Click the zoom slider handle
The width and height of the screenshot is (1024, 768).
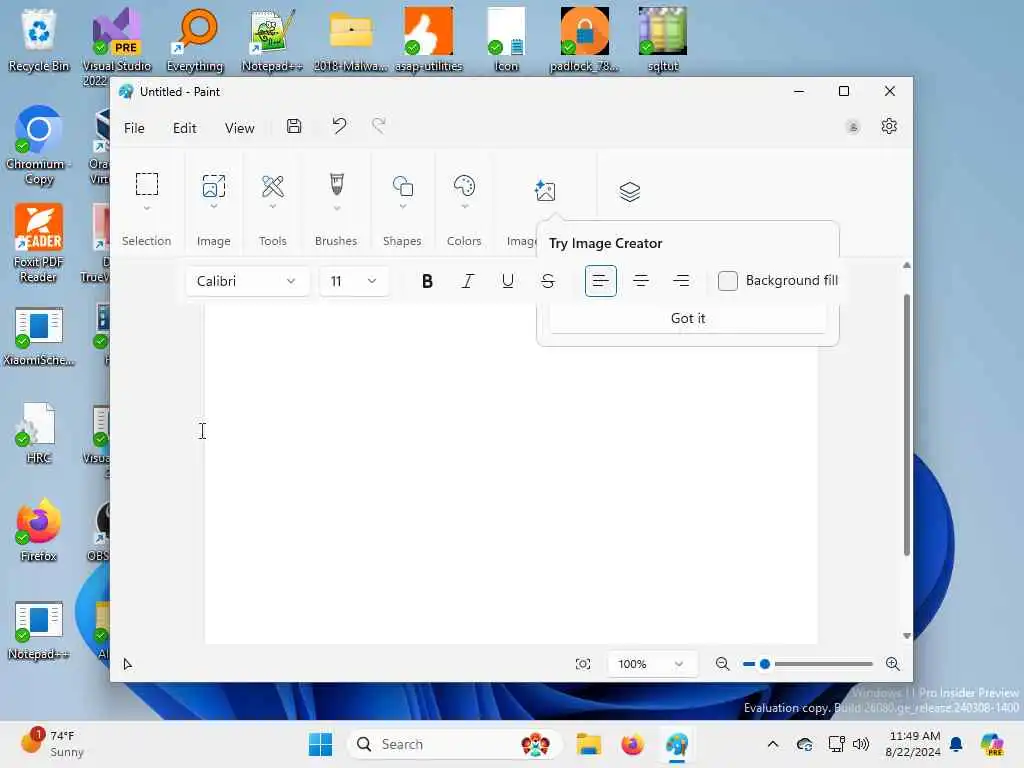pos(765,664)
